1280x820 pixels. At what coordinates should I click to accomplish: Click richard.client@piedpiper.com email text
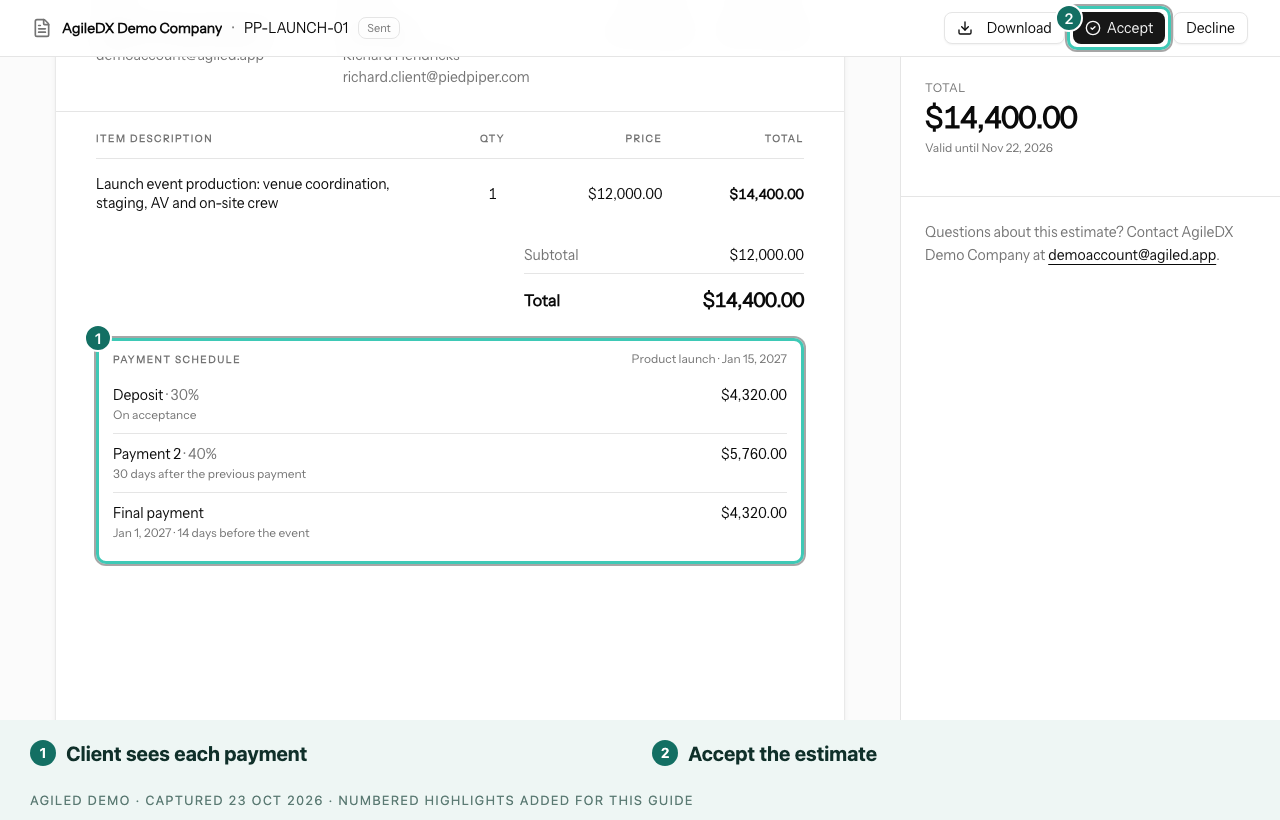436,77
